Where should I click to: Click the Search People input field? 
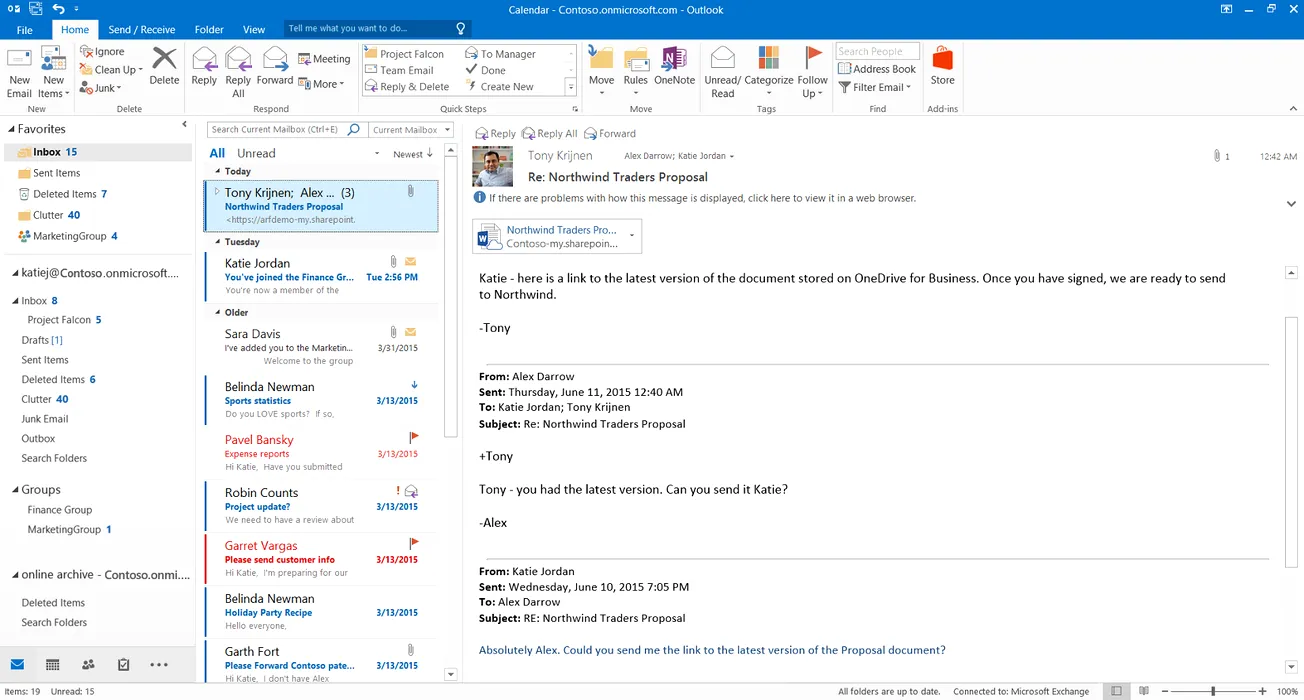click(876, 51)
